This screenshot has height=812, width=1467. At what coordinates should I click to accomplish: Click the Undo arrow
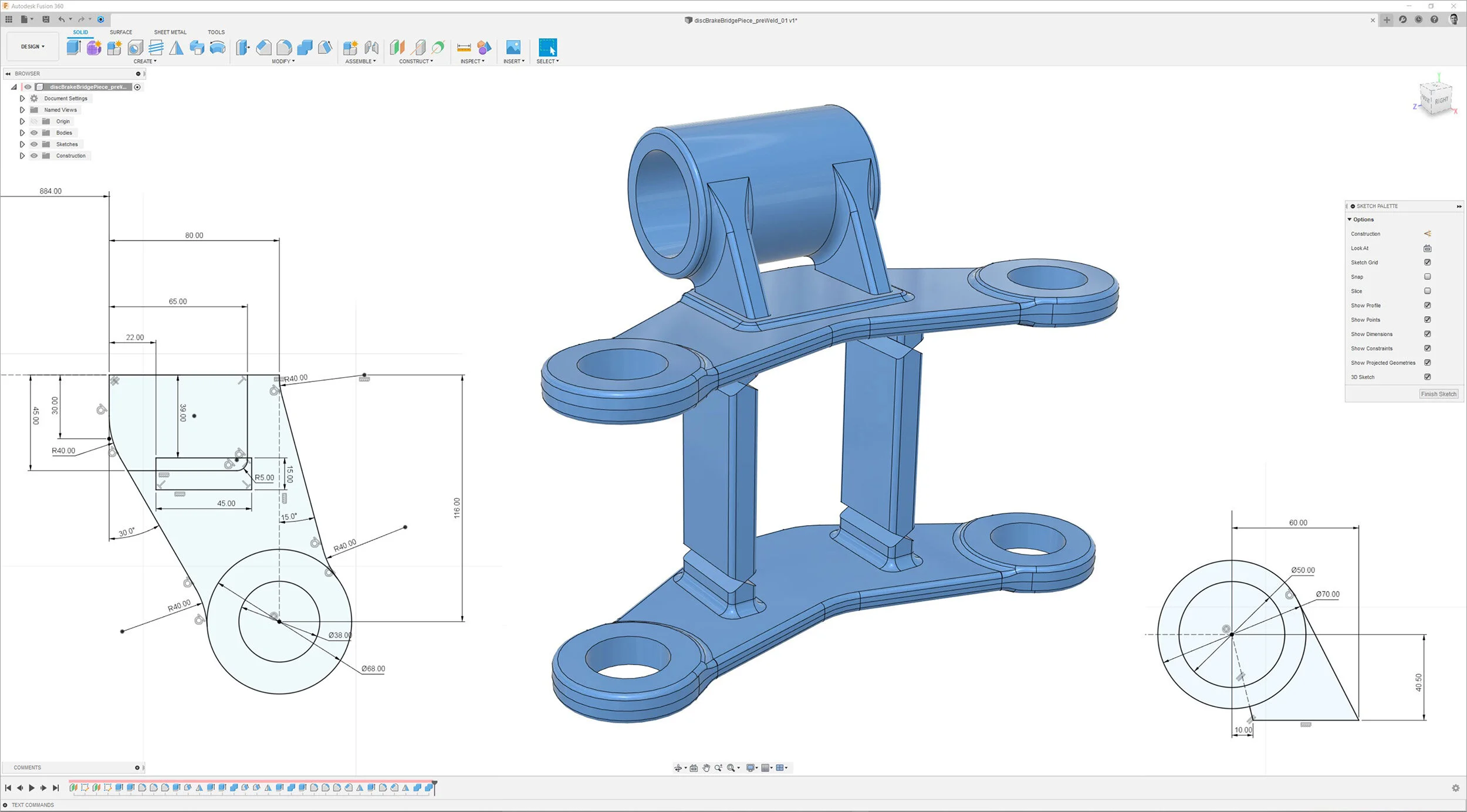(62, 19)
